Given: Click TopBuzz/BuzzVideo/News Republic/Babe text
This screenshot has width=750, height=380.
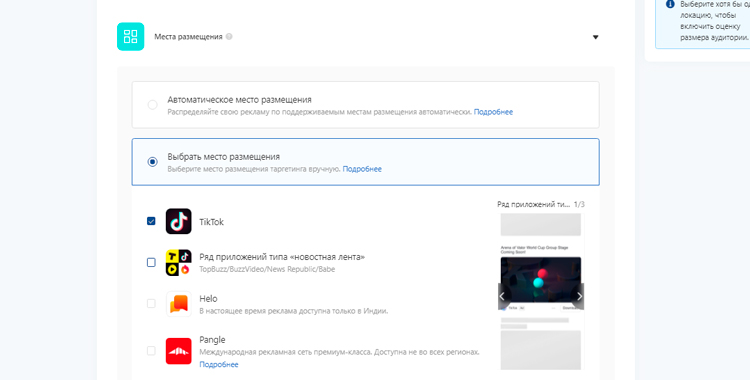Looking at the screenshot, I should point(267,269).
